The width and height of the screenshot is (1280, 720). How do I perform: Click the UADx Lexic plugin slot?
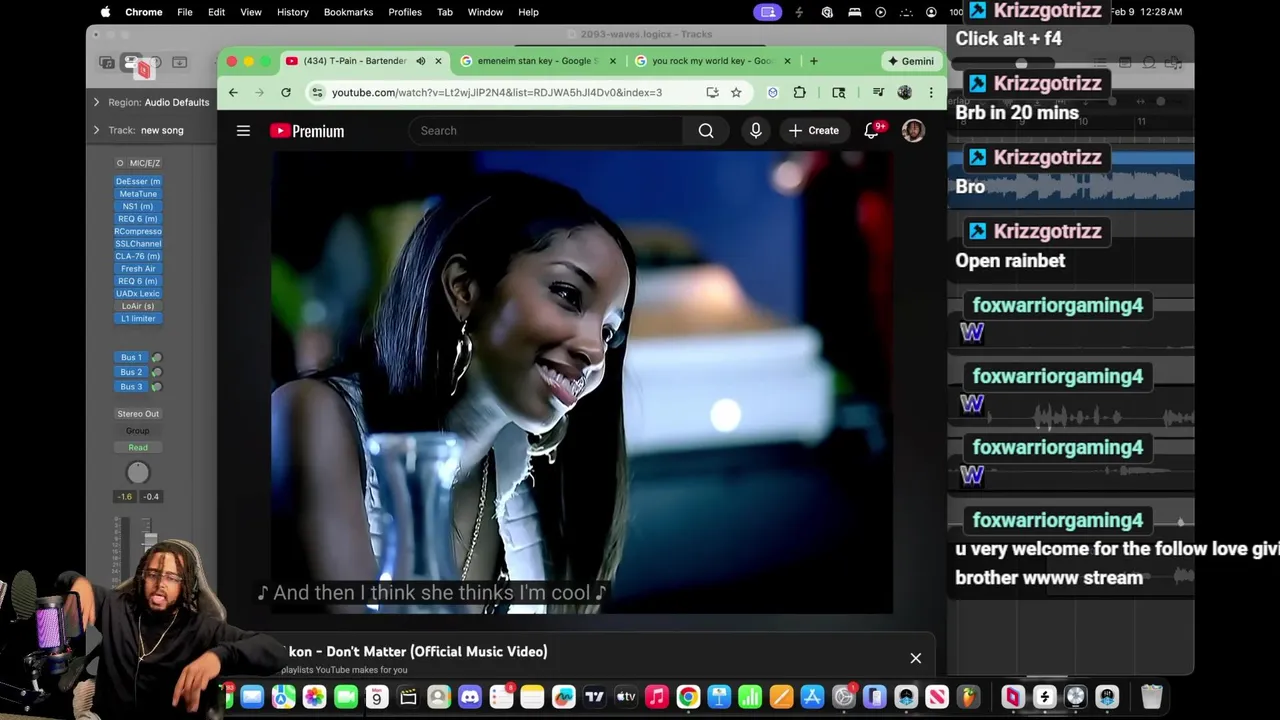click(138, 294)
